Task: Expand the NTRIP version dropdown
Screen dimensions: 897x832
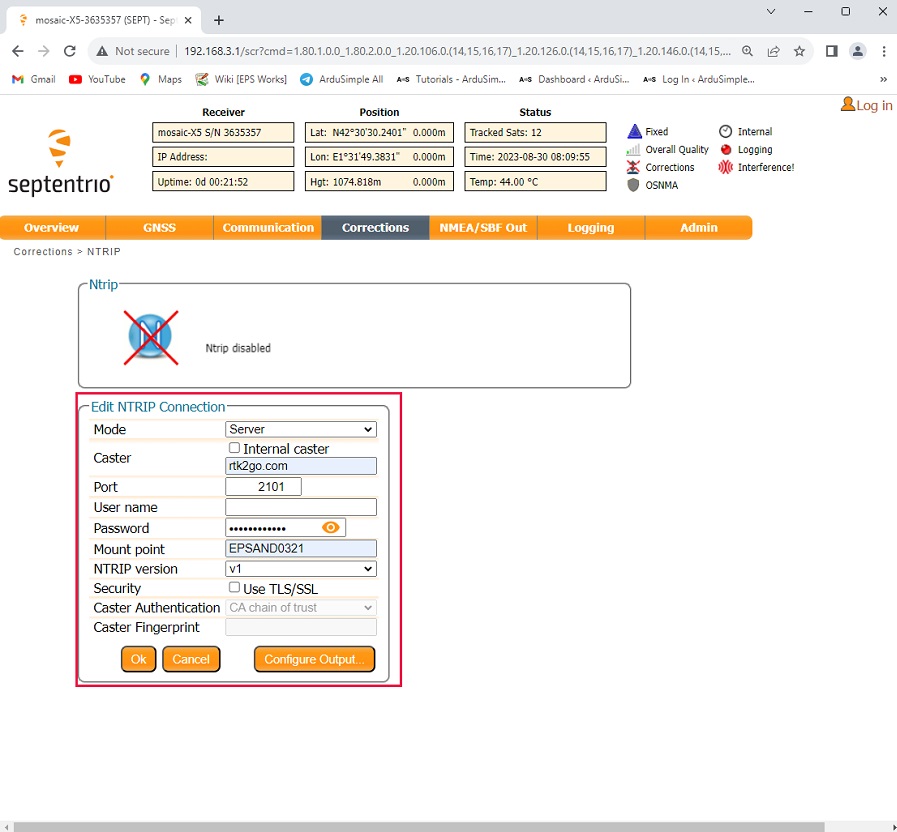Action: pos(301,569)
